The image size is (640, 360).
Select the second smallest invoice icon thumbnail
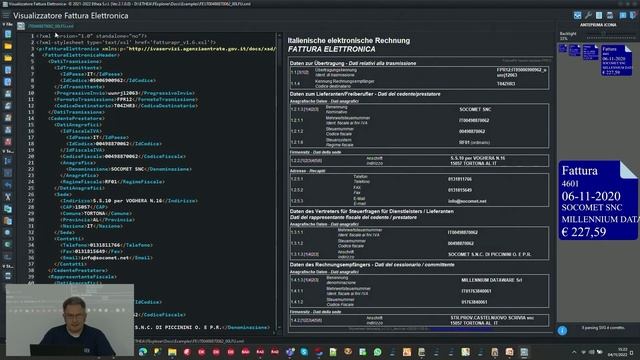[574, 50]
